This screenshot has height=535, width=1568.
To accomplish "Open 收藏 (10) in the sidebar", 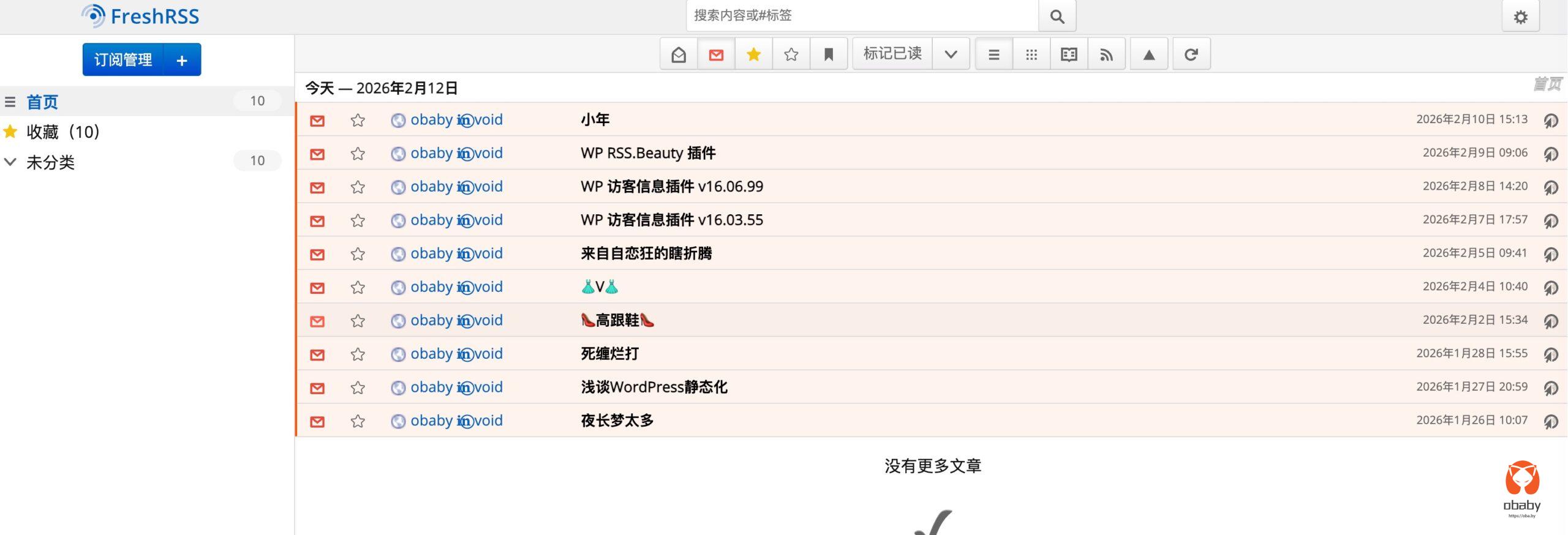I will pyautogui.click(x=62, y=132).
